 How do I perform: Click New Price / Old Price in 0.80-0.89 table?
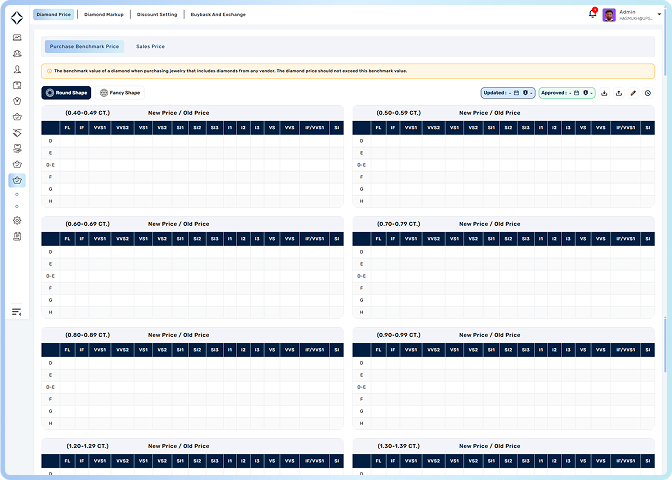pos(179,335)
